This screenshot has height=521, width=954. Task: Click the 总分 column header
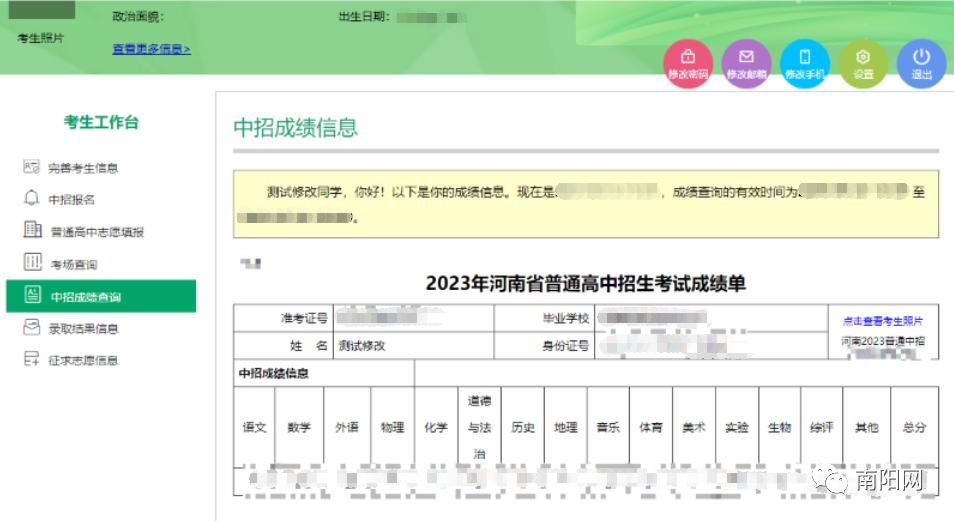[914, 427]
